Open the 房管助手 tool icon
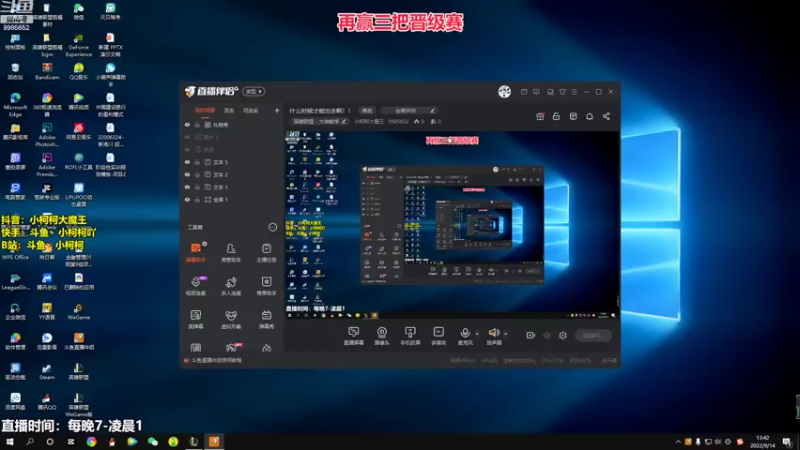The image size is (800, 450). click(x=231, y=252)
